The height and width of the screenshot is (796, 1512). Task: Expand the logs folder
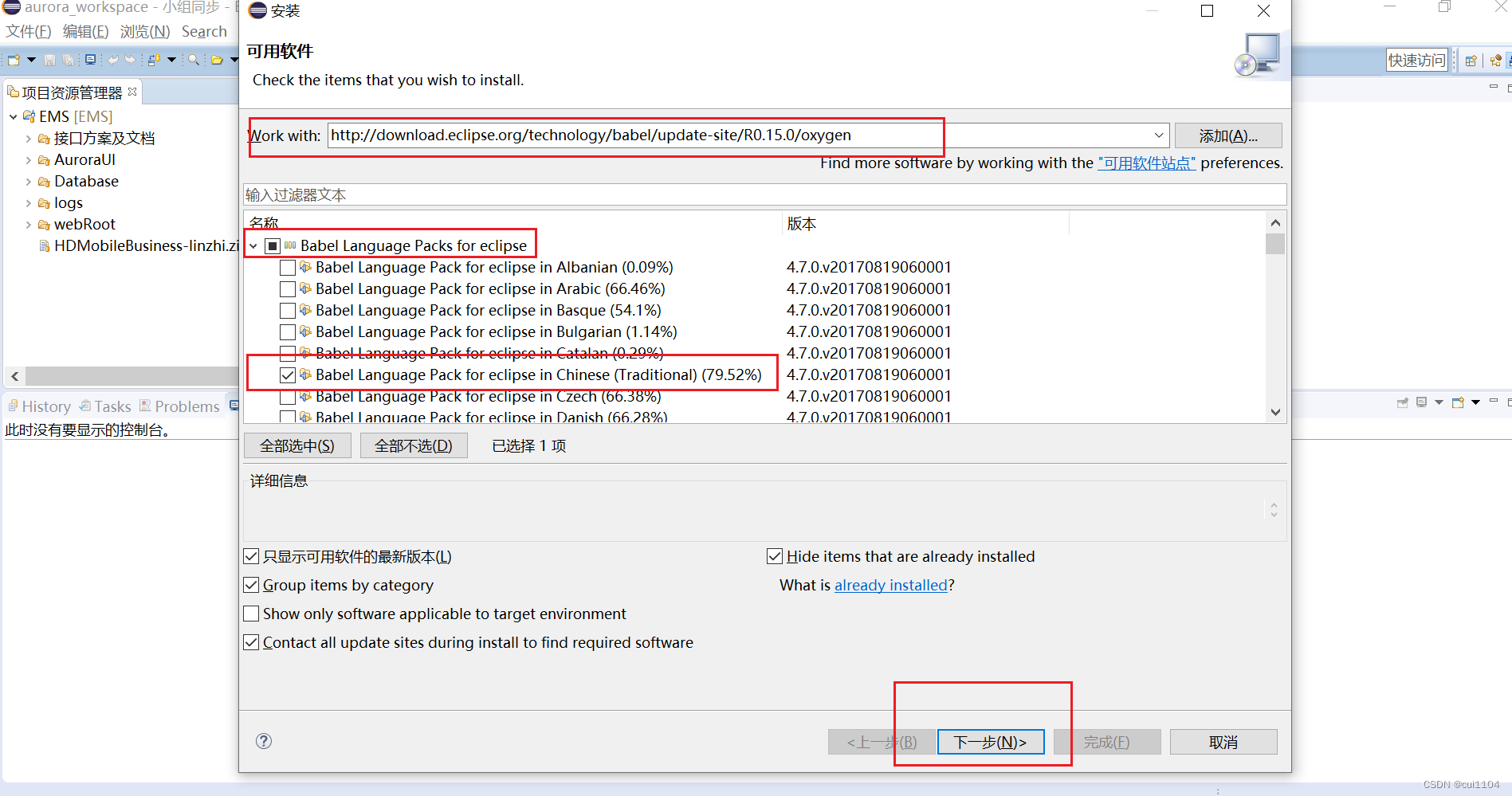coord(29,203)
